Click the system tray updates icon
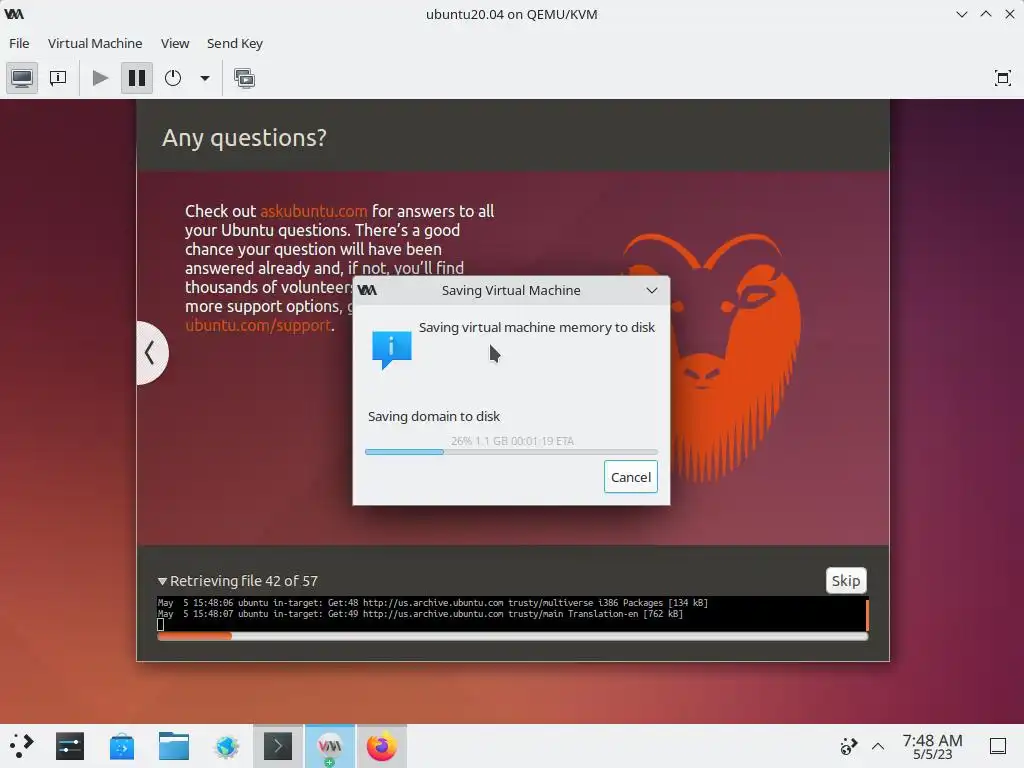The image size is (1024, 768). point(848,746)
